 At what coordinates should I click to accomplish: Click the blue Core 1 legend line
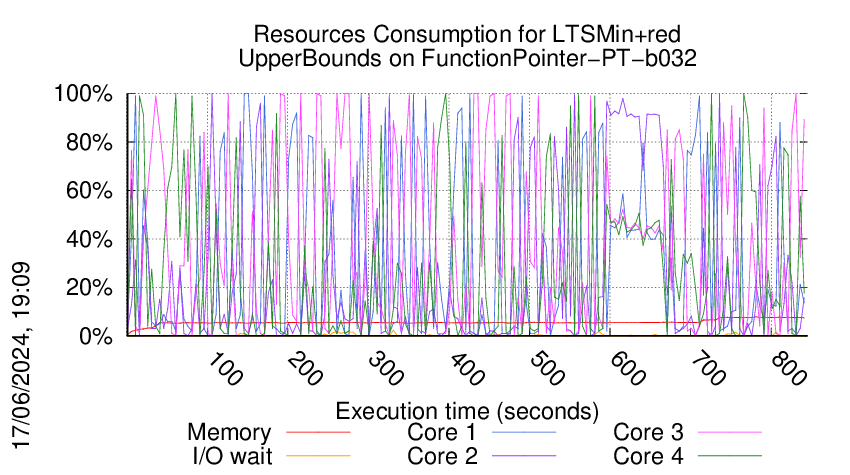(524, 432)
